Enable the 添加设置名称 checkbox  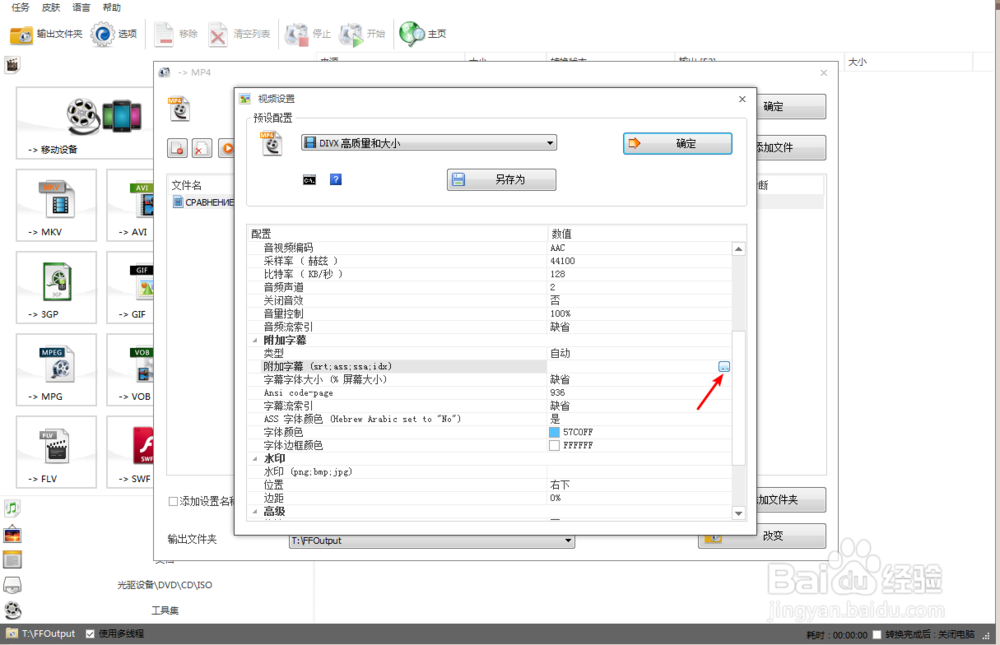pyautogui.click(x=174, y=500)
